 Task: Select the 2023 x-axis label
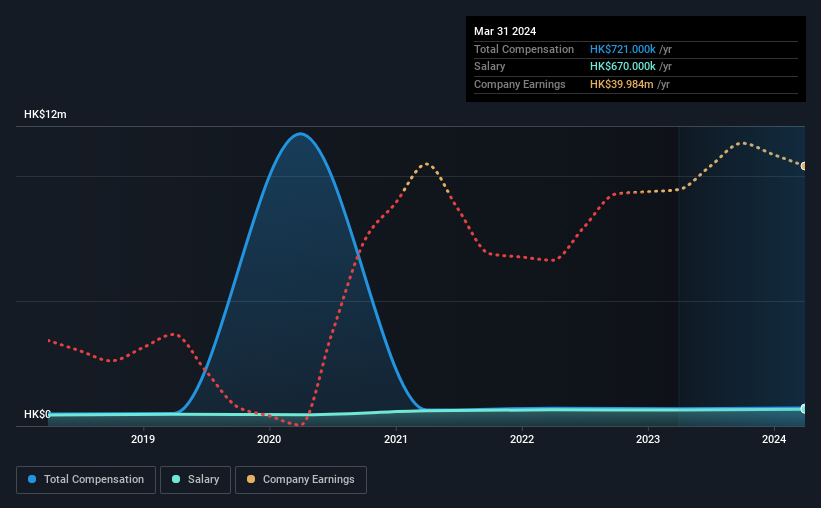(x=648, y=439)
